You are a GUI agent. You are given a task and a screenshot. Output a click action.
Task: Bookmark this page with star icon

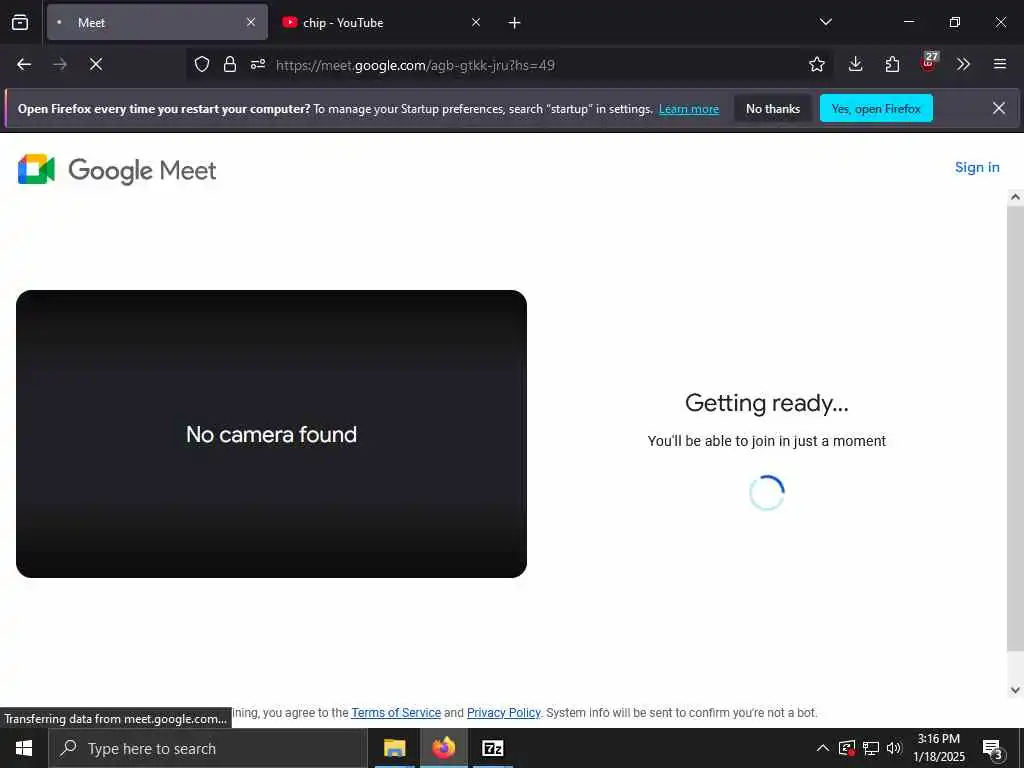coord(816,65)
